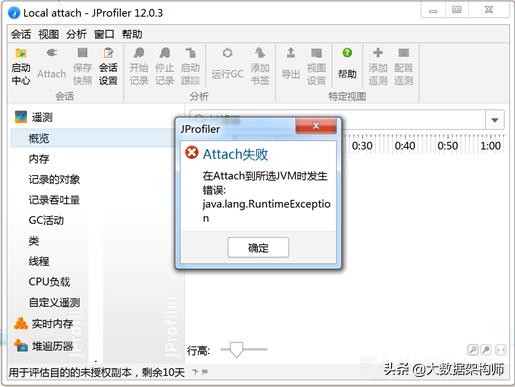Adjust the 行高 row height slider

click(237, 349)
